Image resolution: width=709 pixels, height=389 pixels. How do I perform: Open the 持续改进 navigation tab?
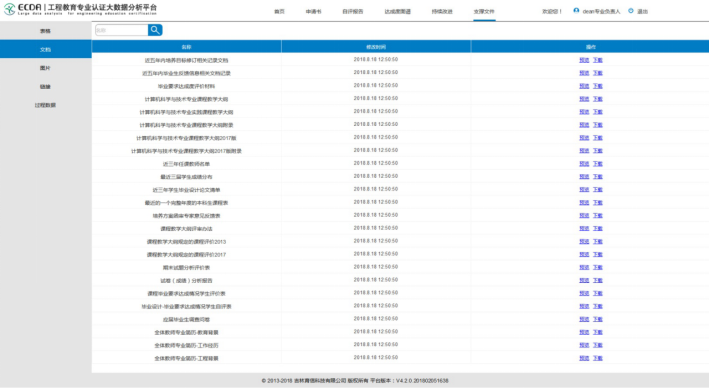(x=442, y=11)
